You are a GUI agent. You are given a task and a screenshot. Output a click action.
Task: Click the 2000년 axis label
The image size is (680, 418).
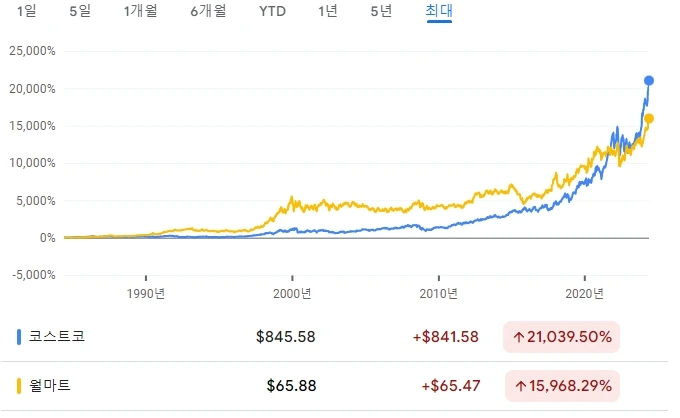tap(292, 294)
